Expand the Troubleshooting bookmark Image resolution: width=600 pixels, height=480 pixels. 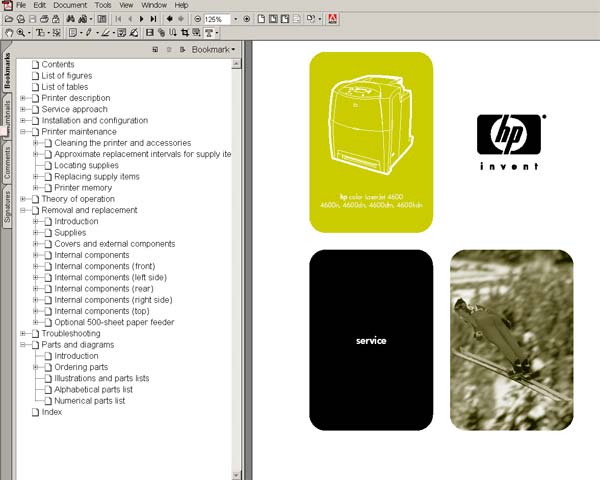[x=23, y=333]
